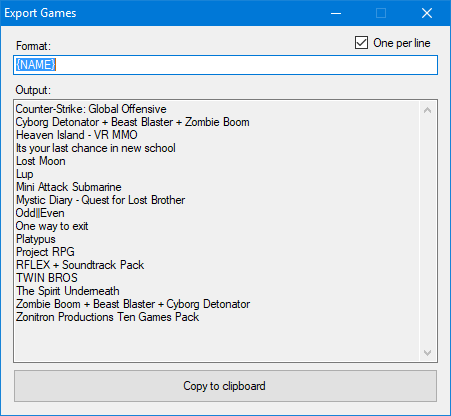Copy the output to clipboard

pyautogui.click(x=225, y=386)
